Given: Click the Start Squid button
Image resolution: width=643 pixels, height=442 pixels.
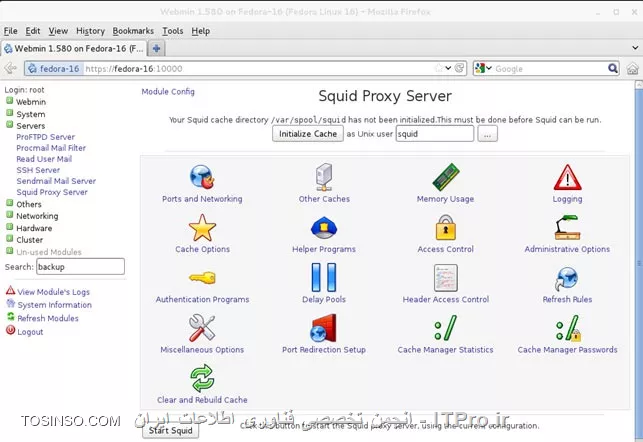Looking at the screenshot, I should click(171, 430).
